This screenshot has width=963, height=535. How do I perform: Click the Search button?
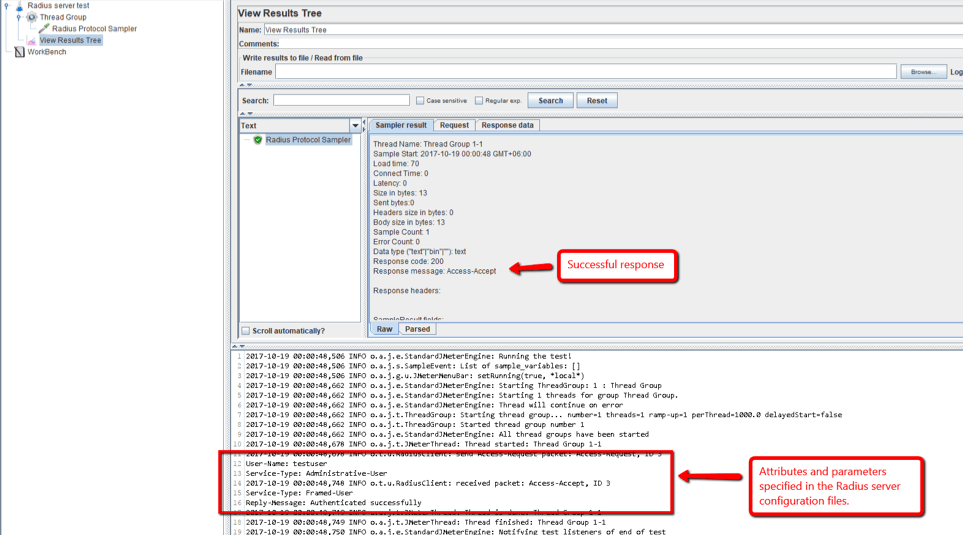coord(550,101)
